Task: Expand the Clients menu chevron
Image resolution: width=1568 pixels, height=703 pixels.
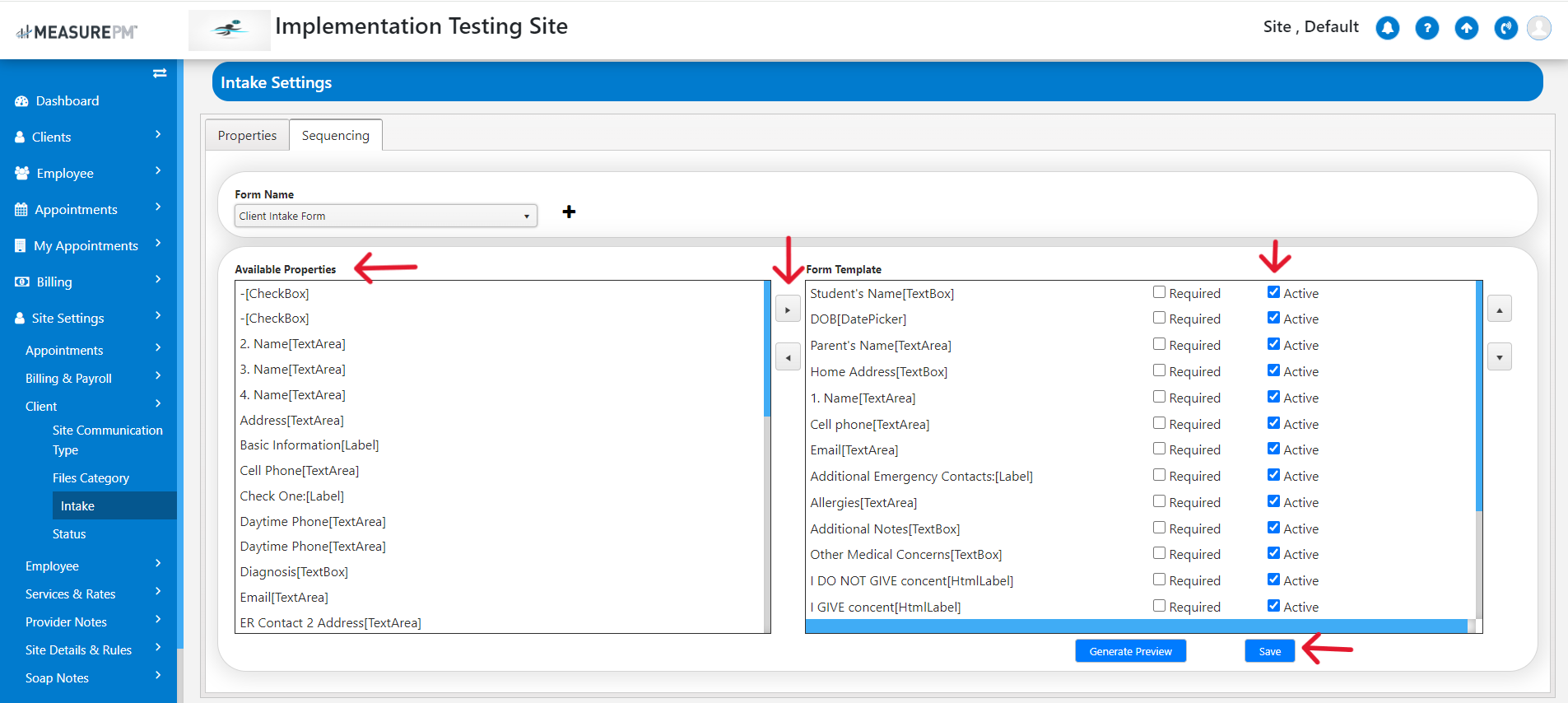Action: (158, 135)
